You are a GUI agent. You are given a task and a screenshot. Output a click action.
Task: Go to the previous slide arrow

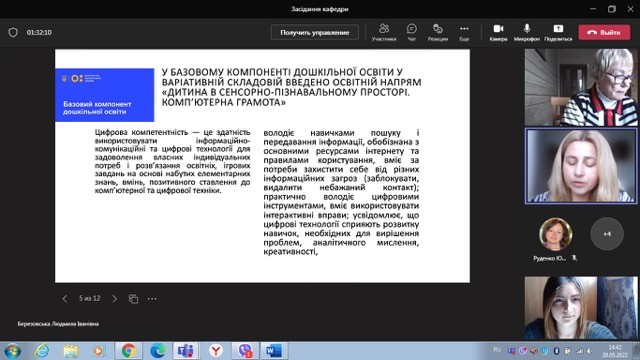pyautogui.click(x=64, y=299)
